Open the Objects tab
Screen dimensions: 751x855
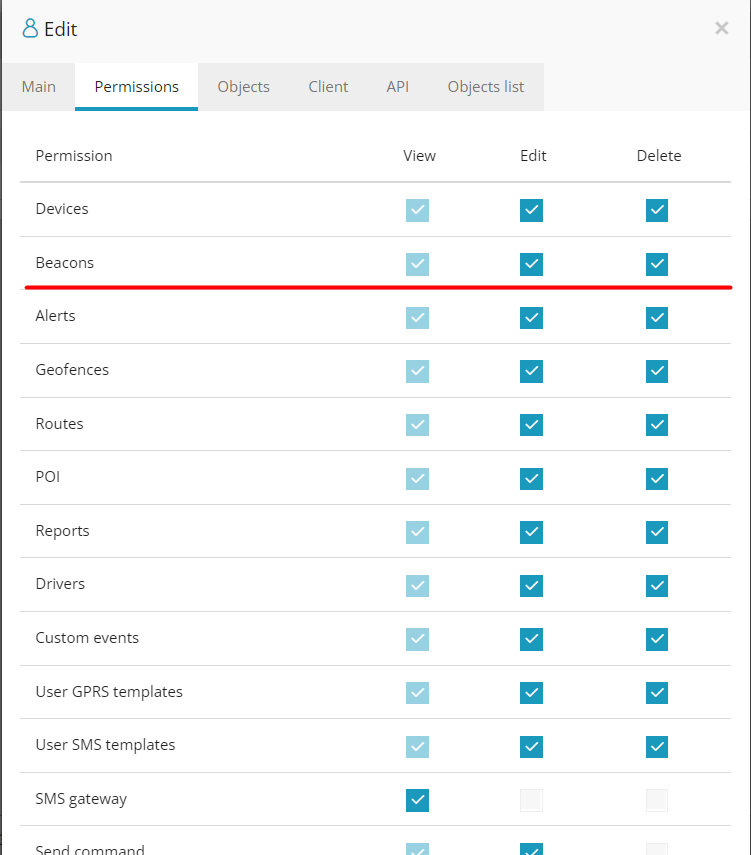click(x=243, y=87)
